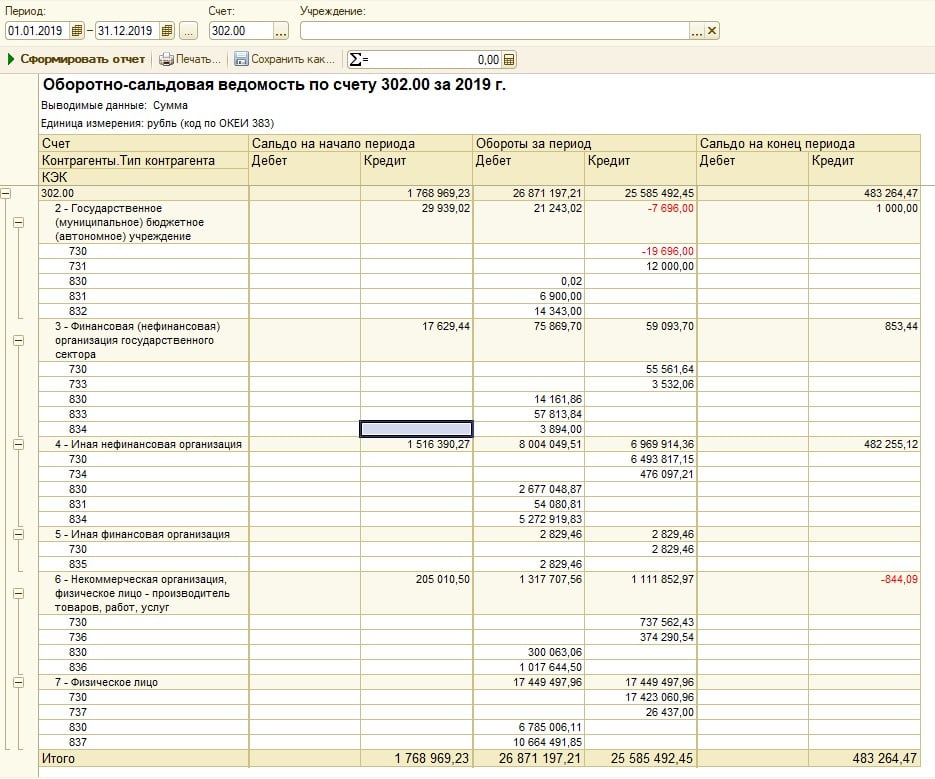Open calendar picker for start date 01.01.2019
Image resolution: width=935 pixels, height=779 pixels.
[x=77, y=31]
